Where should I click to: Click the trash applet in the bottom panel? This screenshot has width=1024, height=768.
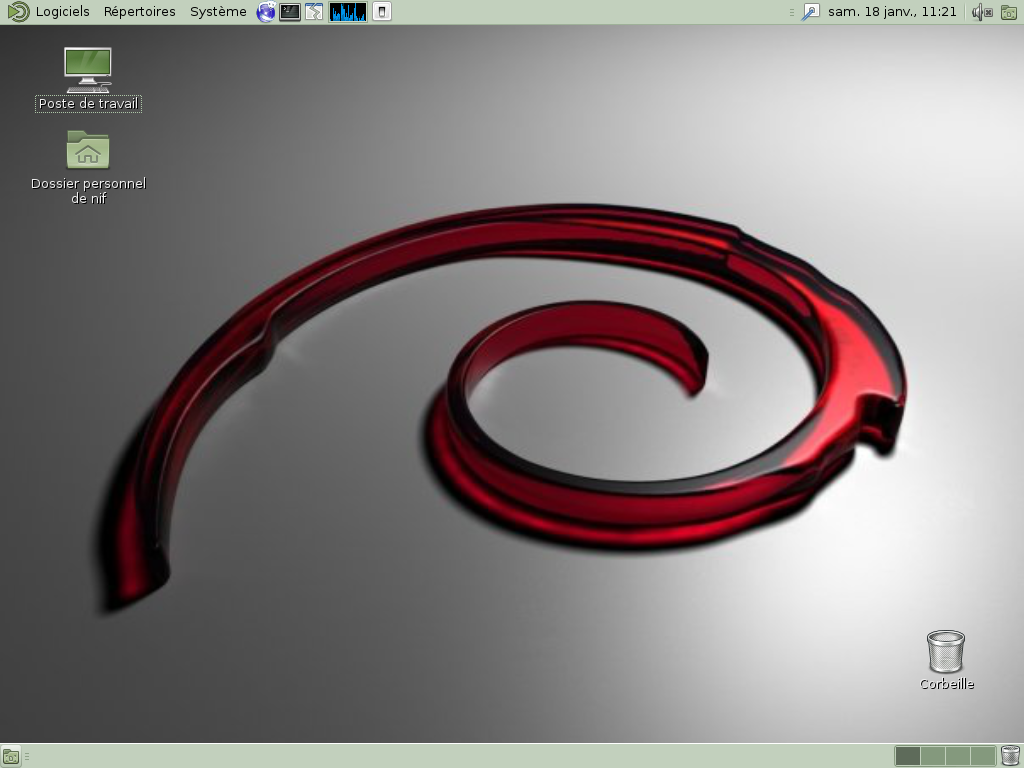(1010, 756)
